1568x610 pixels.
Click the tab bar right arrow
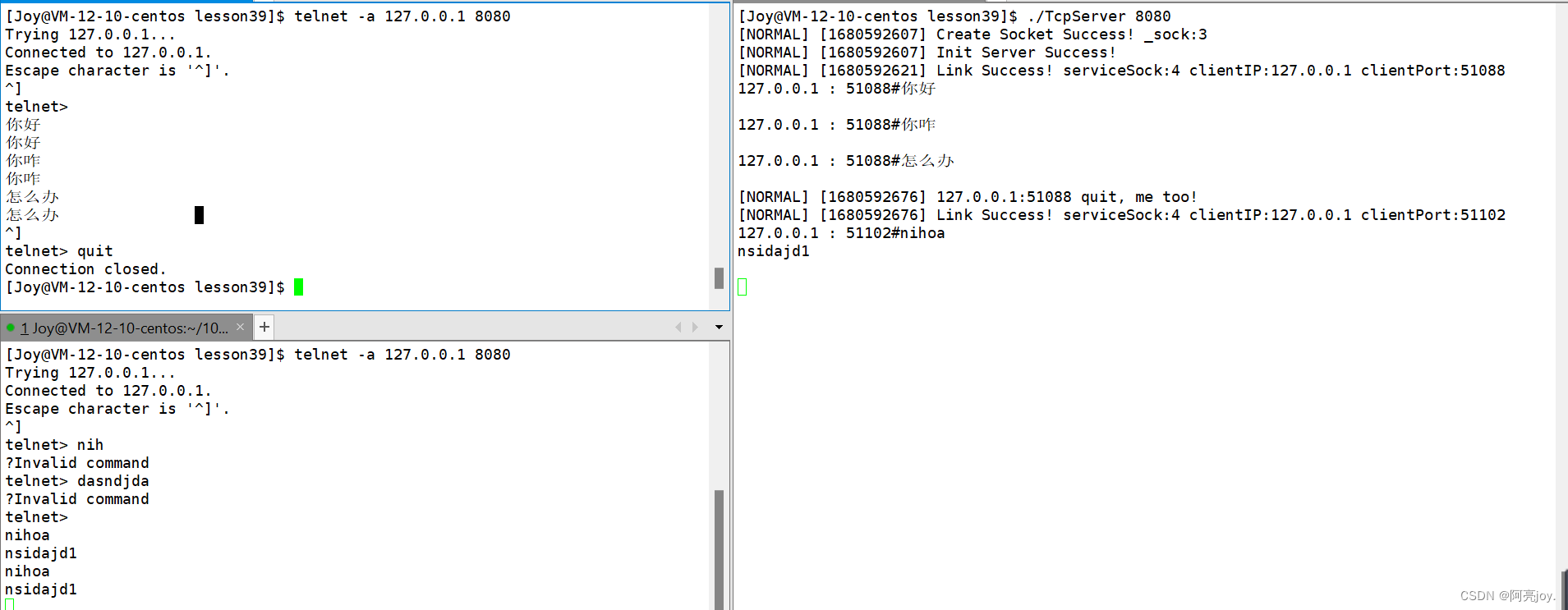[695, 327]
